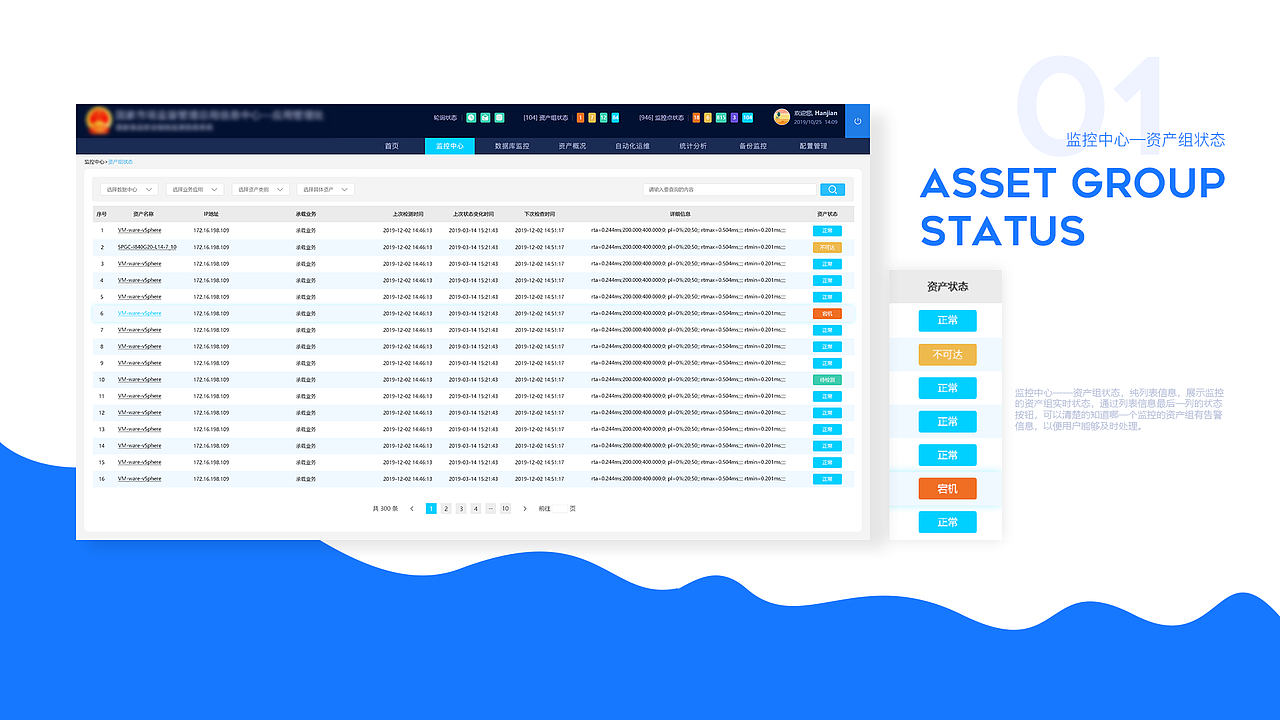The width and height of the screenshot is (1280, 720).
Task: Click the 正常 status button in row 8
Action: point(827,346)
